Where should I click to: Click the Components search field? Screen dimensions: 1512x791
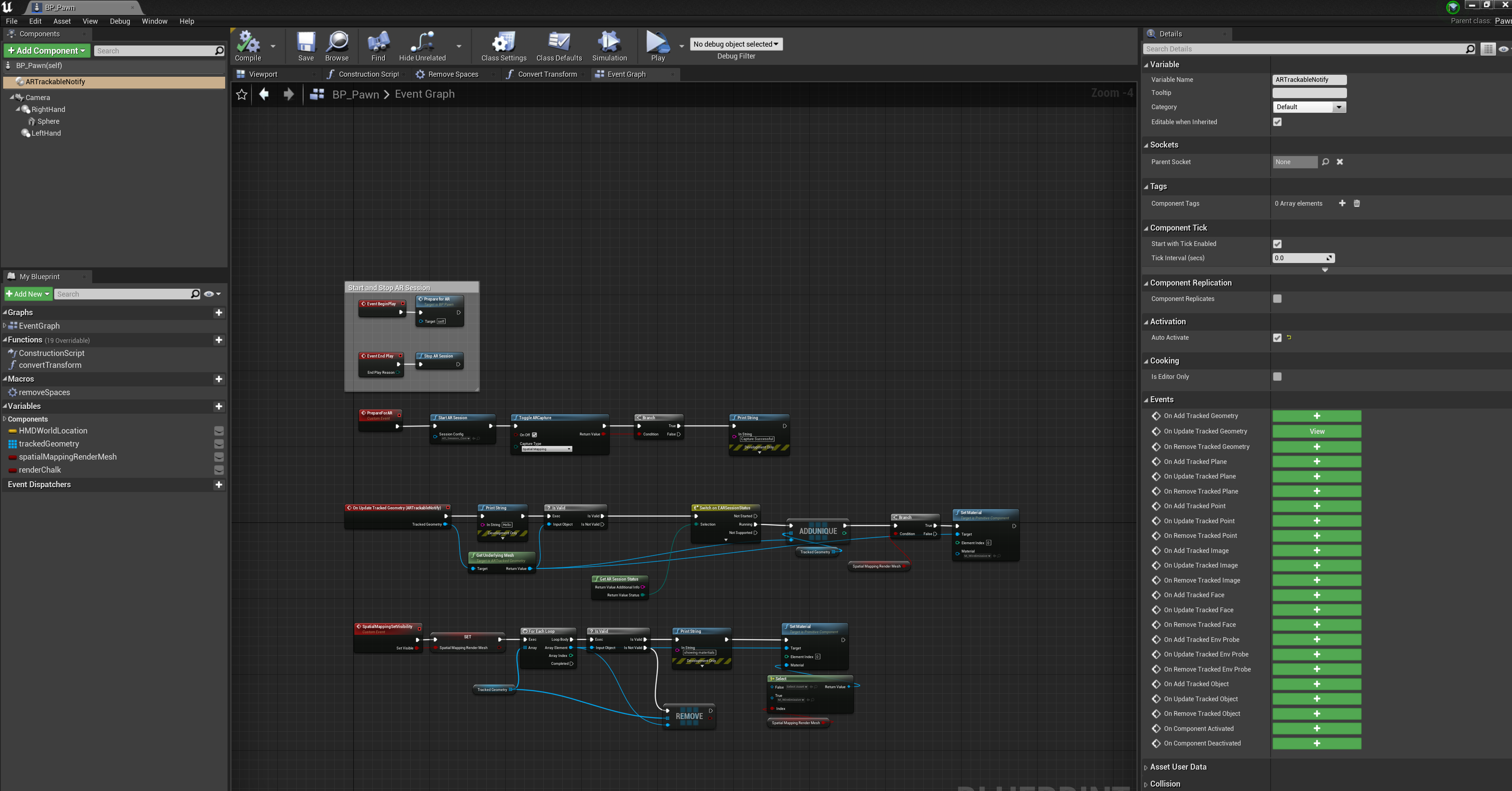click(x=159, y=51)
